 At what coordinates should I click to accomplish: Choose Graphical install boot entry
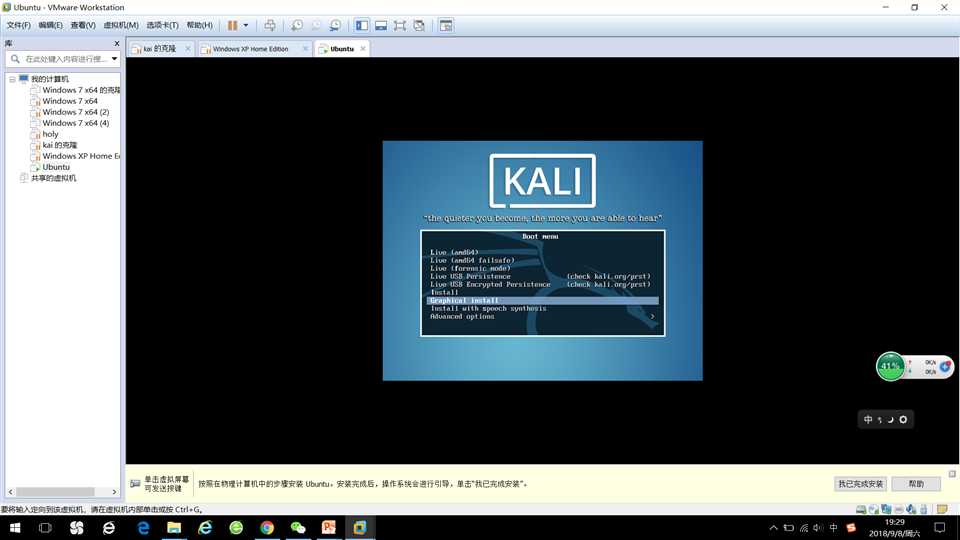[542, 301]
